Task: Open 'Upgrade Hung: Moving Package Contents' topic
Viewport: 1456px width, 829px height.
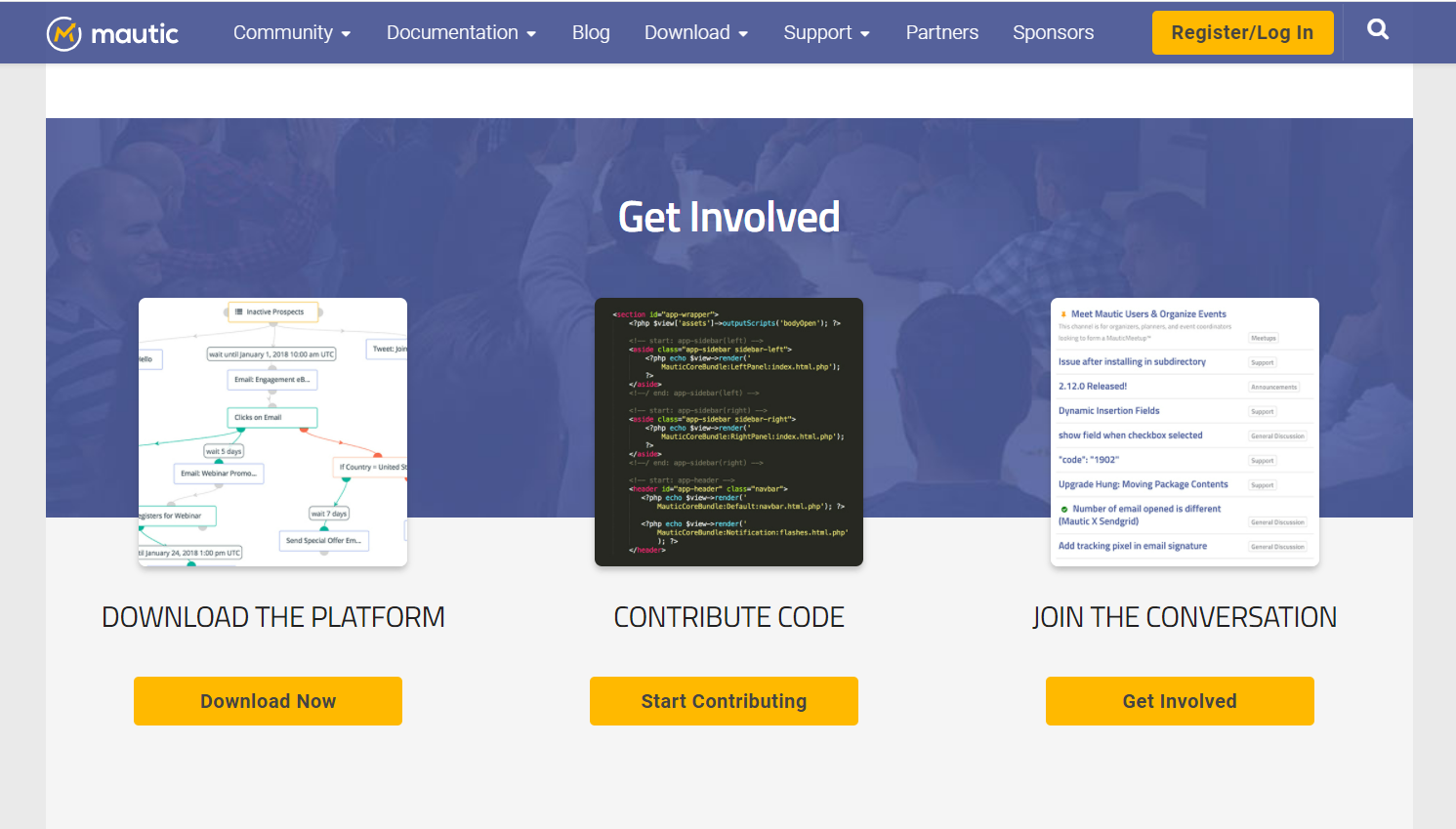Action: pyautogui.click(x=1143, y=484)
